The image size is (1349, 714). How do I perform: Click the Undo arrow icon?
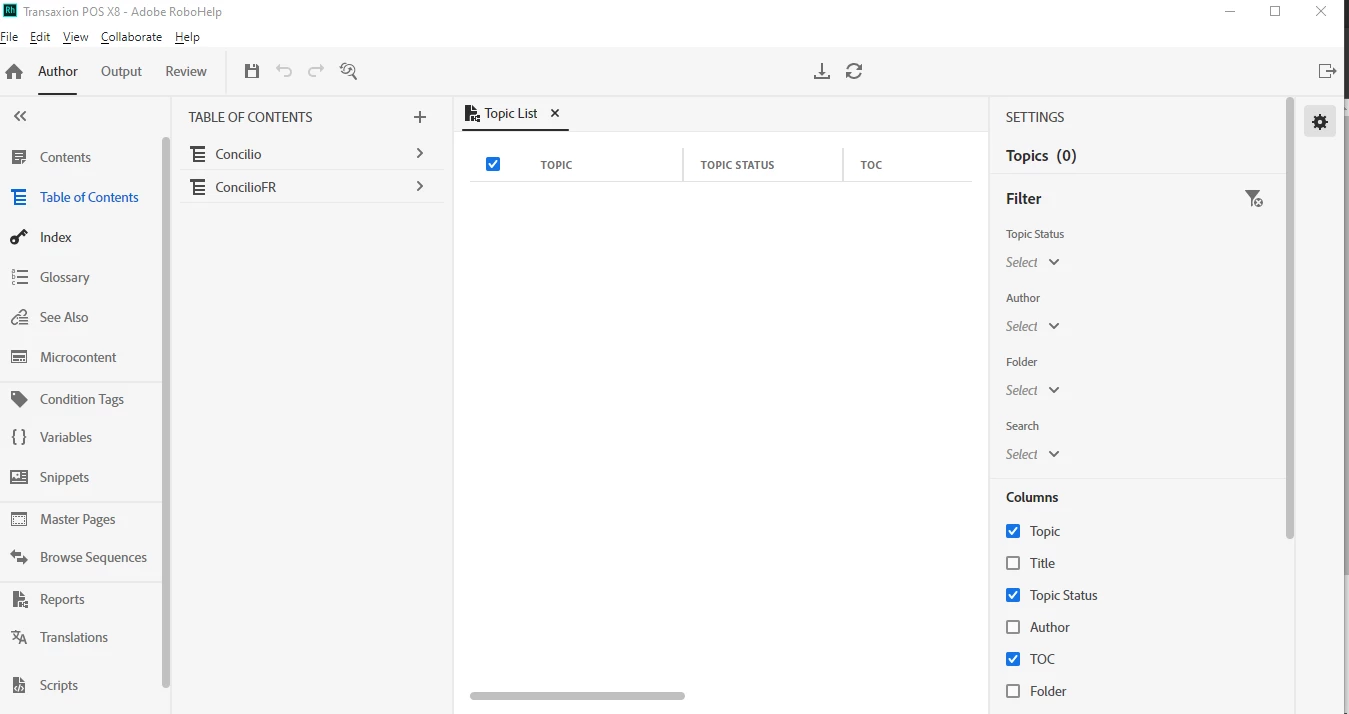284,71
